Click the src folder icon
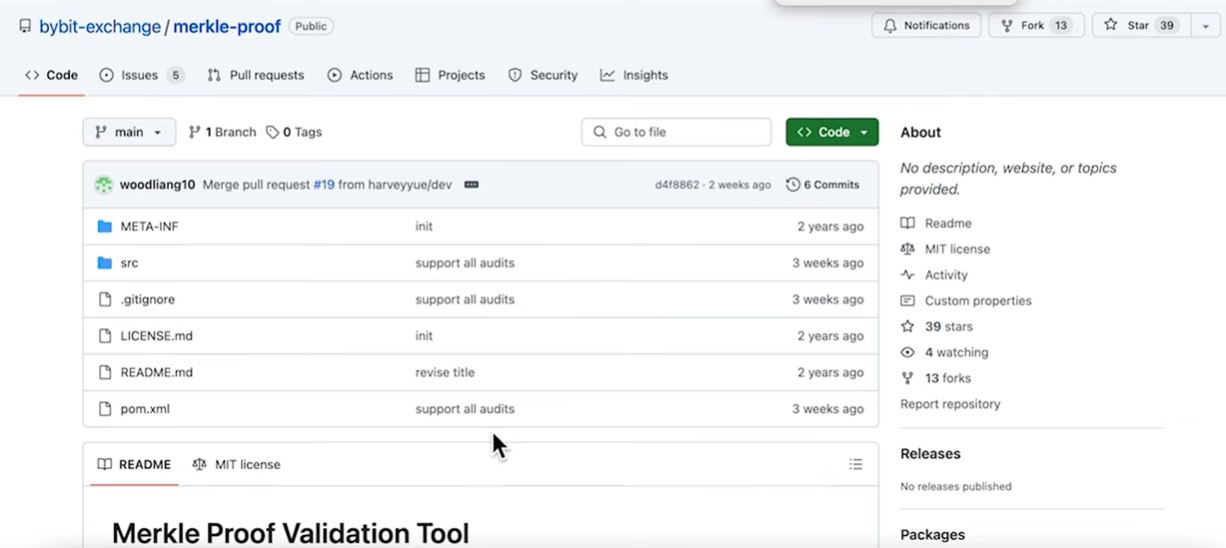This screenshot has width=1226, height=548. pos(104,263)
